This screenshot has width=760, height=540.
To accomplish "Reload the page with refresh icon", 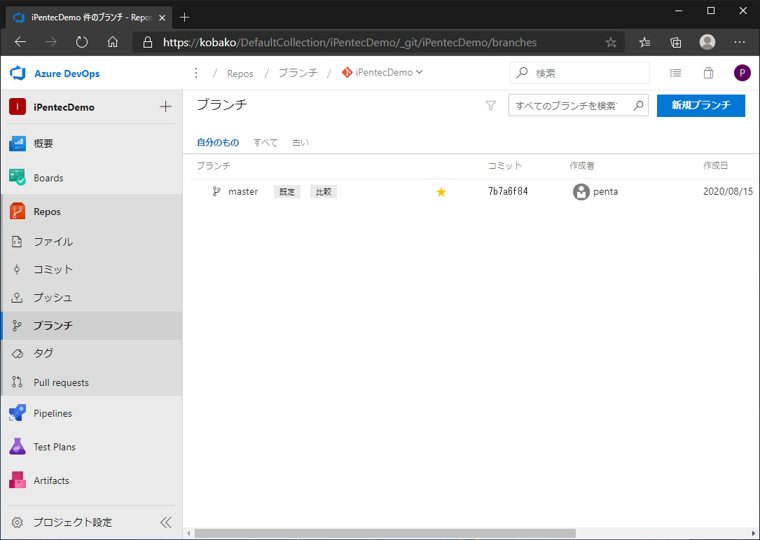I will tap(81, 42).
